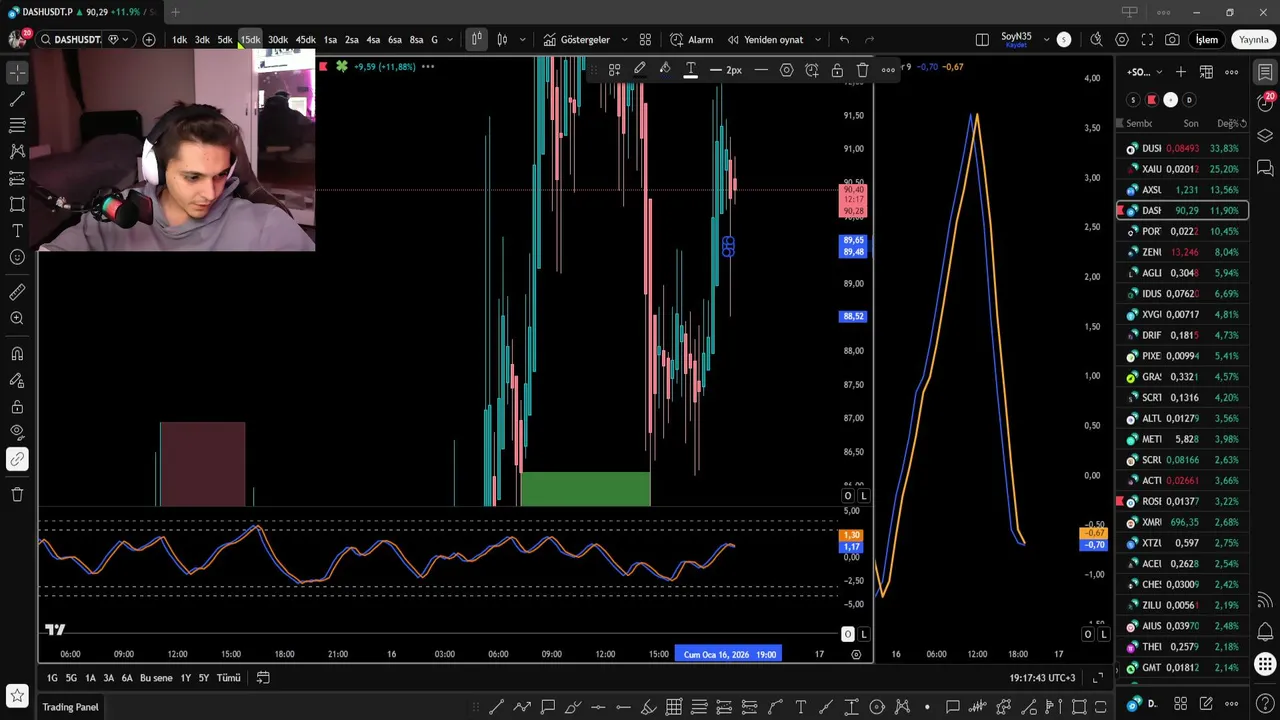Select the 4sa timeframe

click(x=373, y=40)
